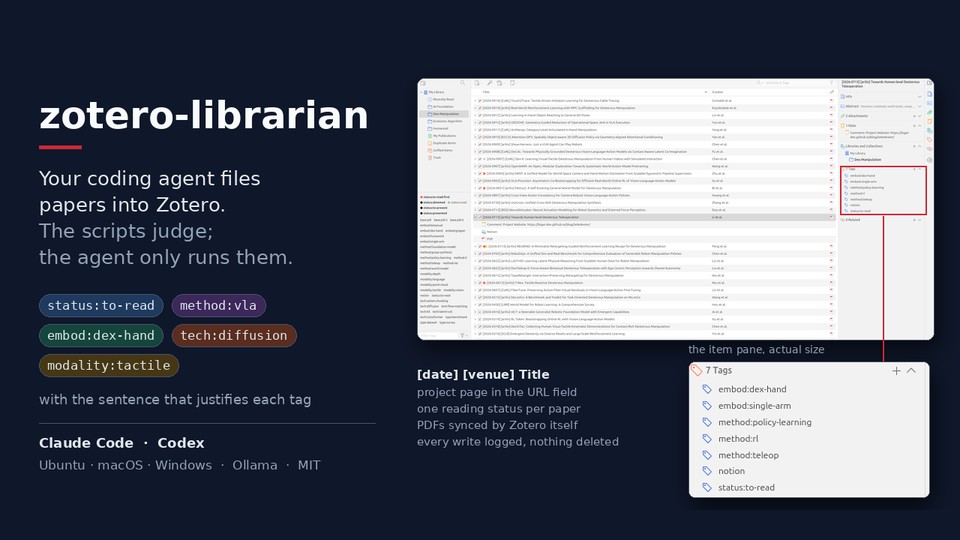The image size is (960, 540).
Task: Open Duplicate Items in the sidebar
Action: [x=444, y=143]
